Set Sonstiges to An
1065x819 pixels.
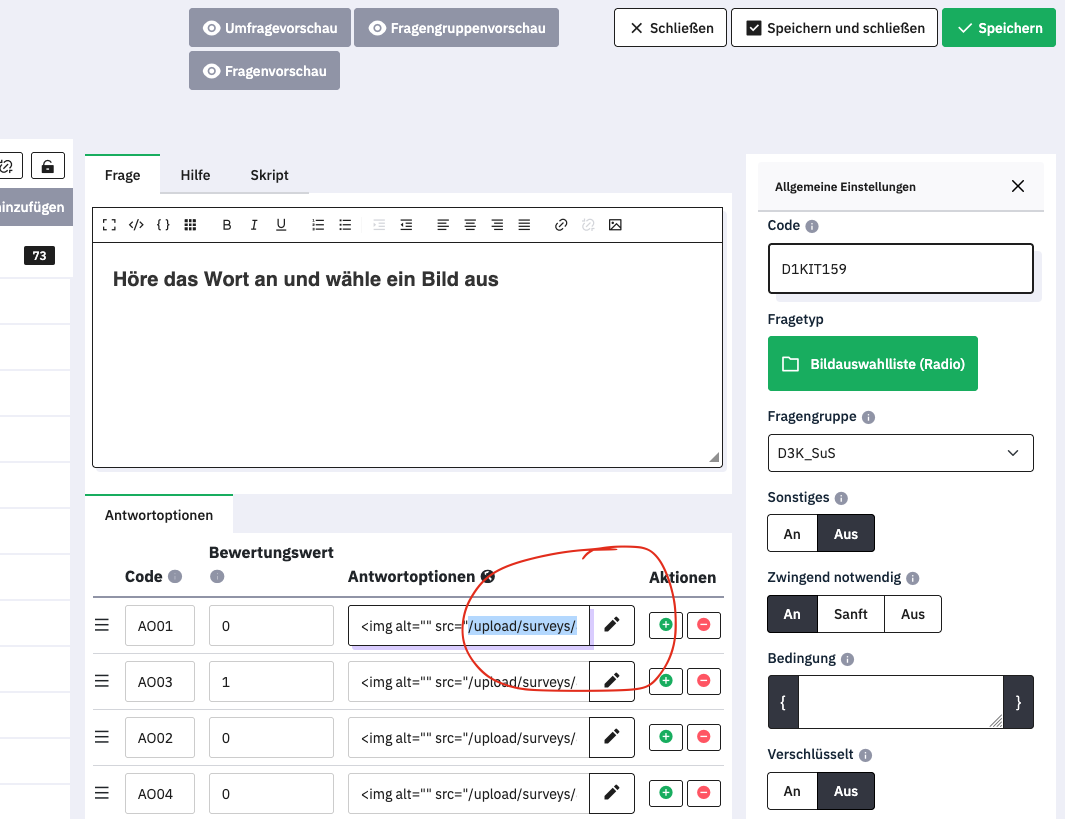(792, 534)
